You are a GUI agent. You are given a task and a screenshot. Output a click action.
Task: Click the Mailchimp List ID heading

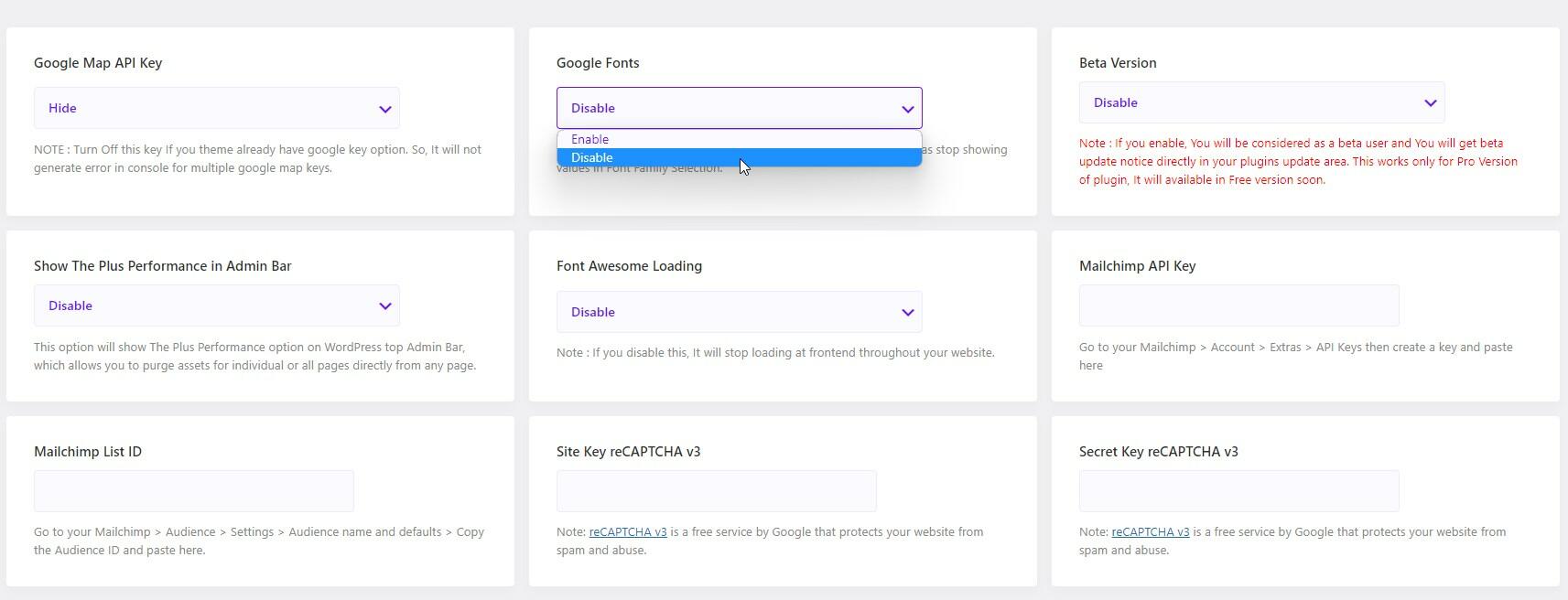(88, 452)
